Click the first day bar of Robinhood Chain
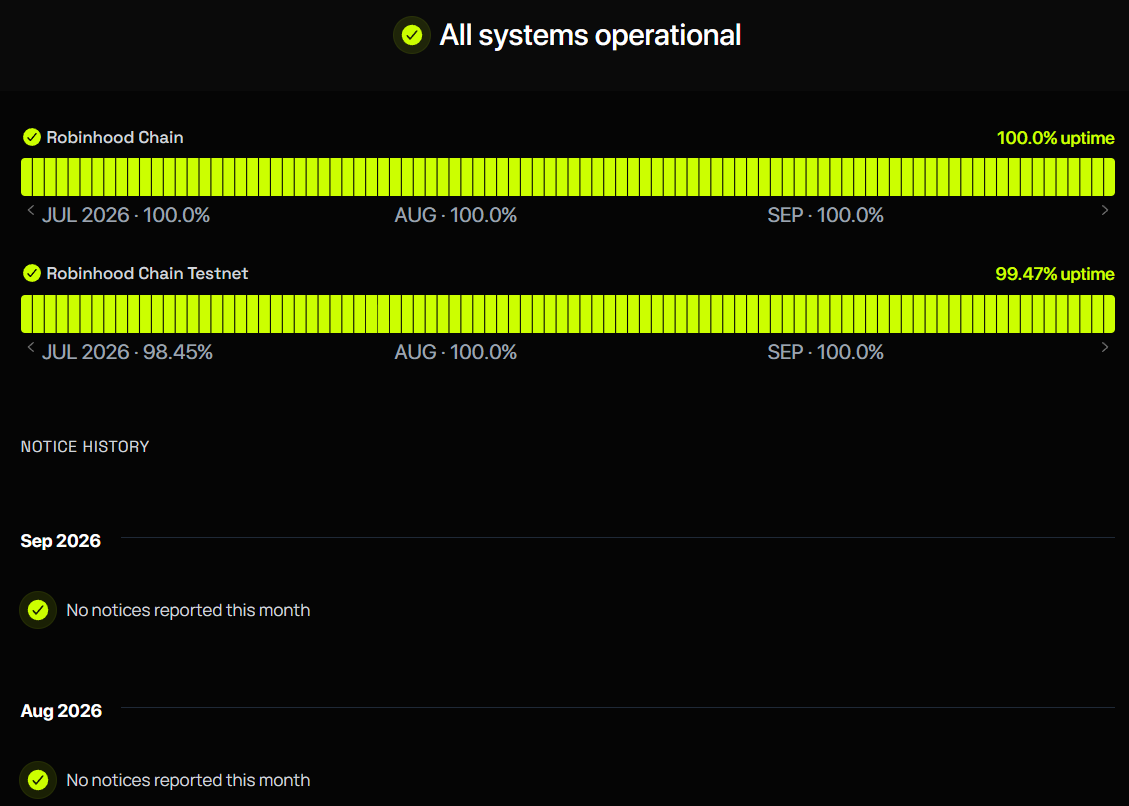 point(26,177)
